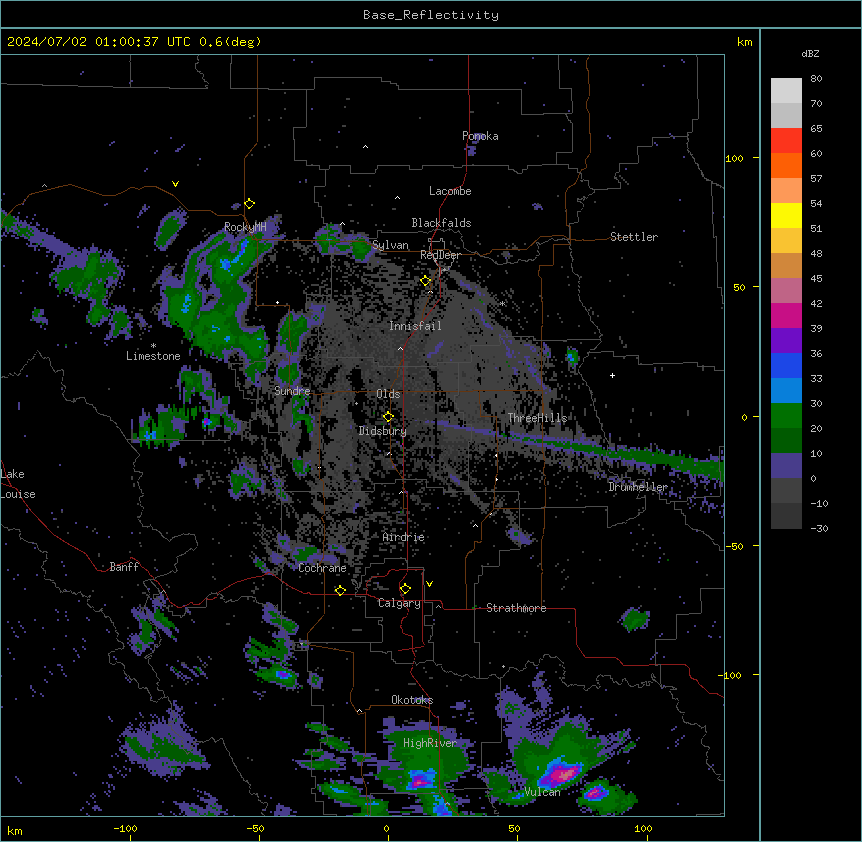Select the purple 39-36 dBZ legend swatch

pos(786,341)
